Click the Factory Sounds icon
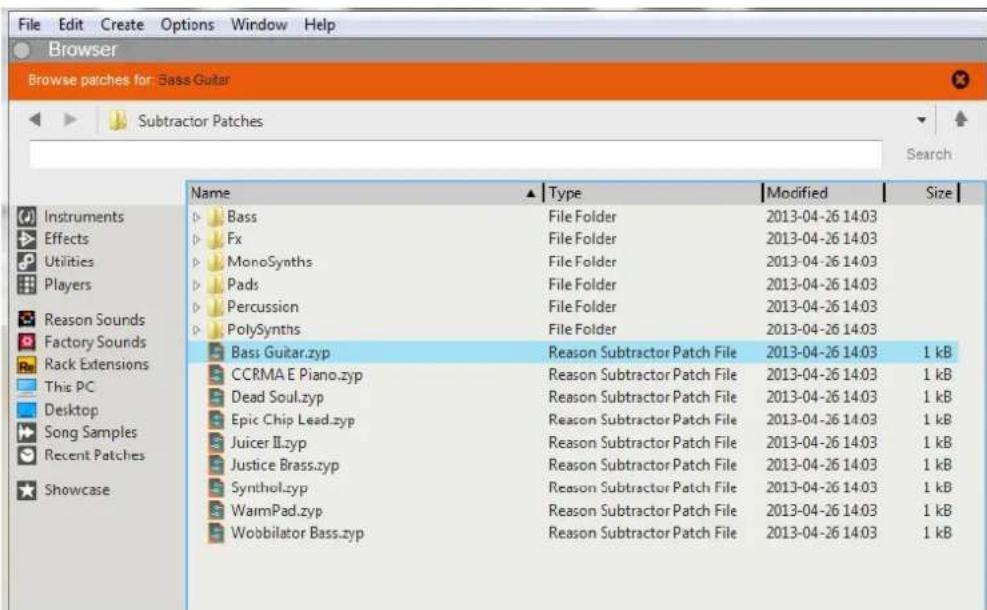The image size is (987, 610). (x=26, y=342)
